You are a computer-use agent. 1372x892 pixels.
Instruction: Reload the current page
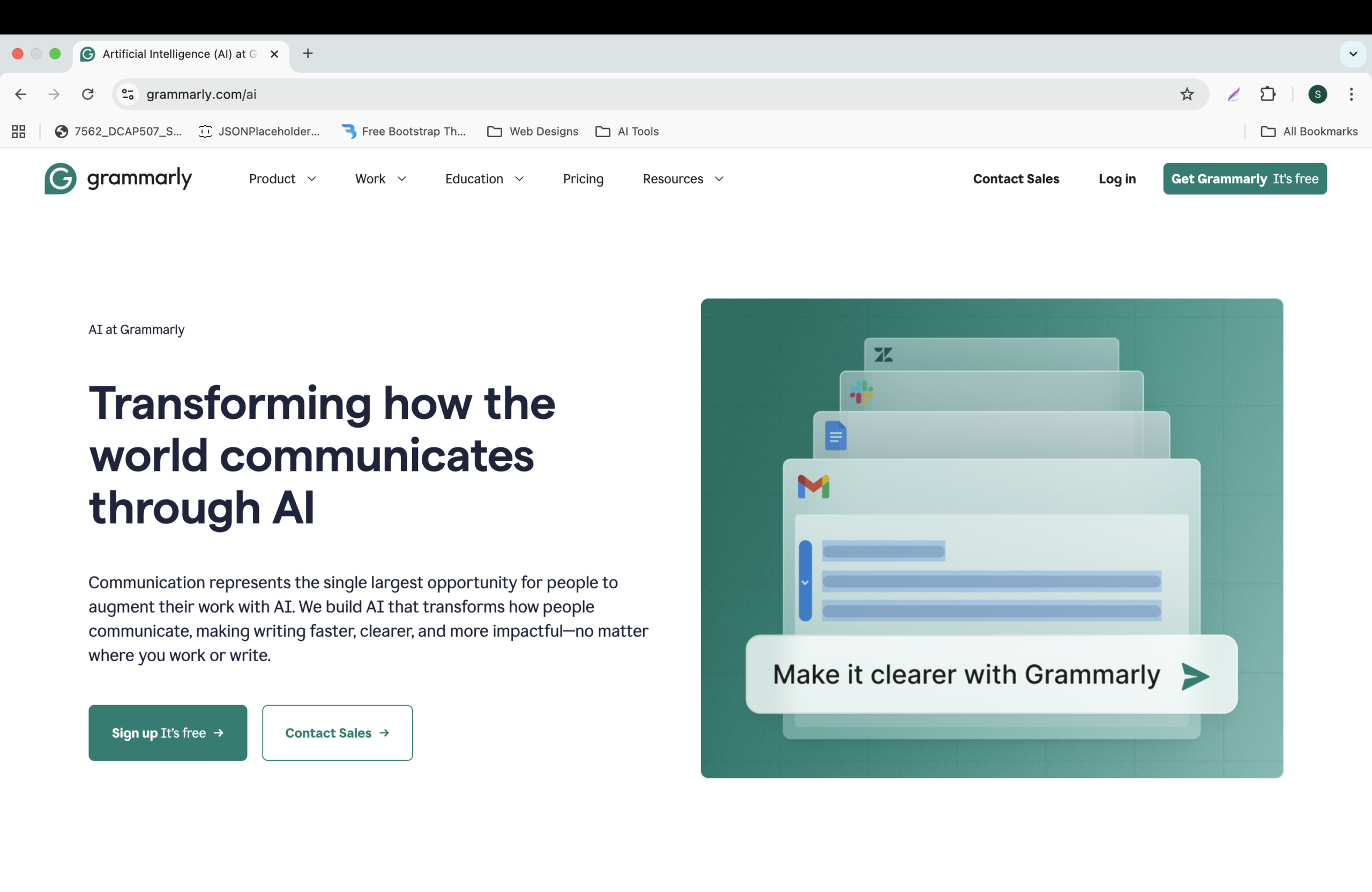pos(87,94)
